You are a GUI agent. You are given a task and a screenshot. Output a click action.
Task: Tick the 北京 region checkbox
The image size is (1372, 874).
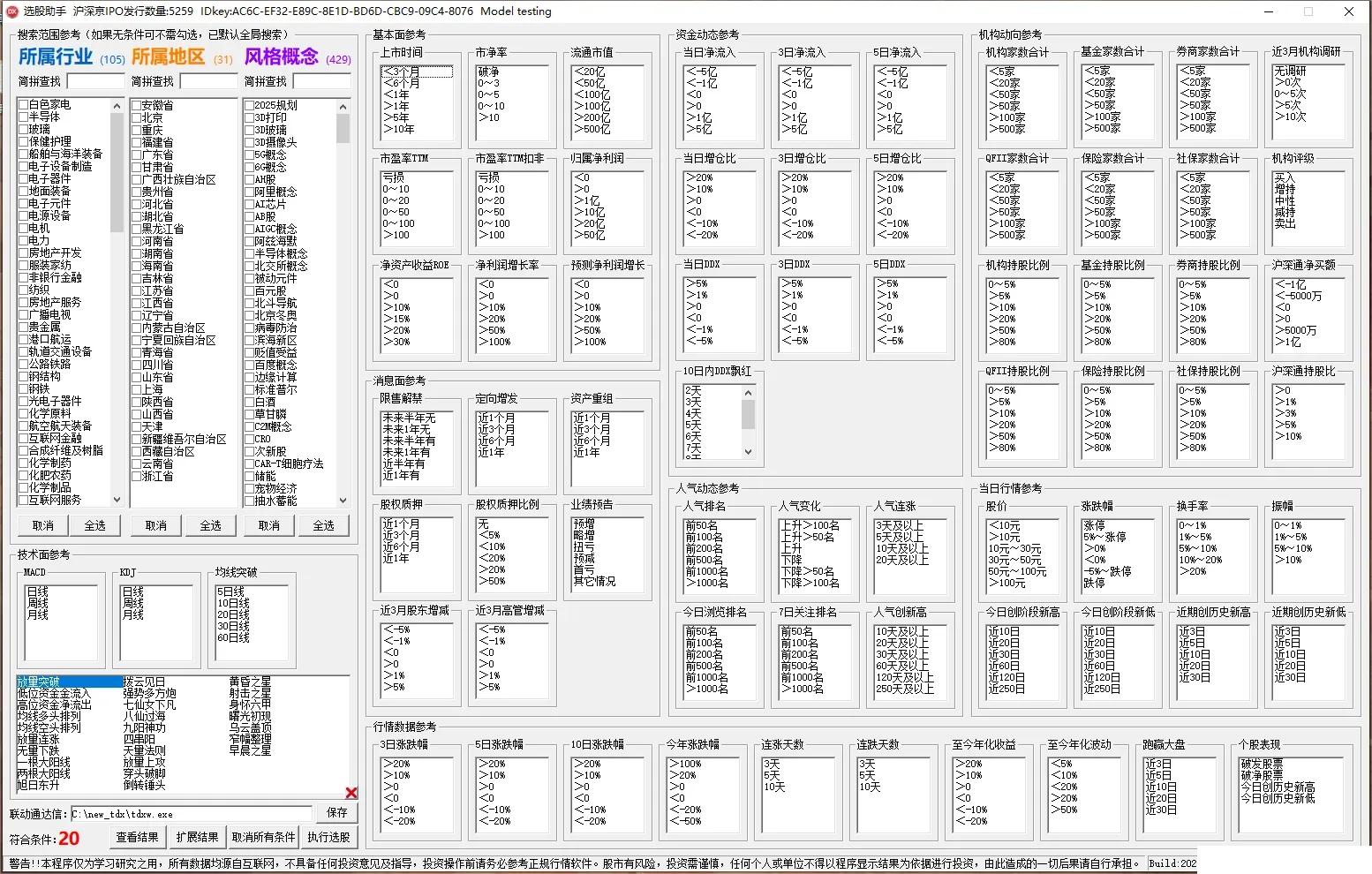137,117
